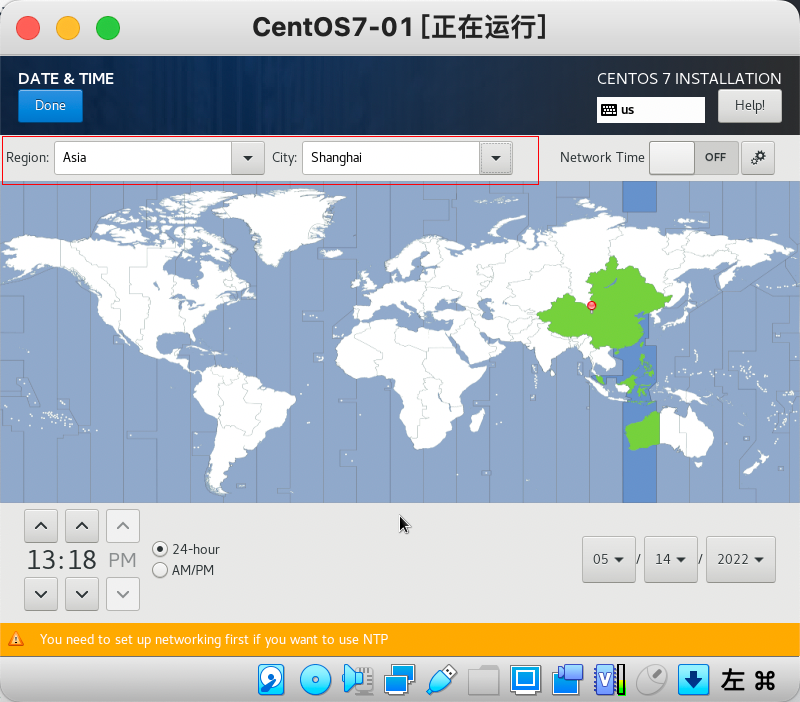Click the red location pin on map
This screenshot has width=800, height=702.
[591, 306]
